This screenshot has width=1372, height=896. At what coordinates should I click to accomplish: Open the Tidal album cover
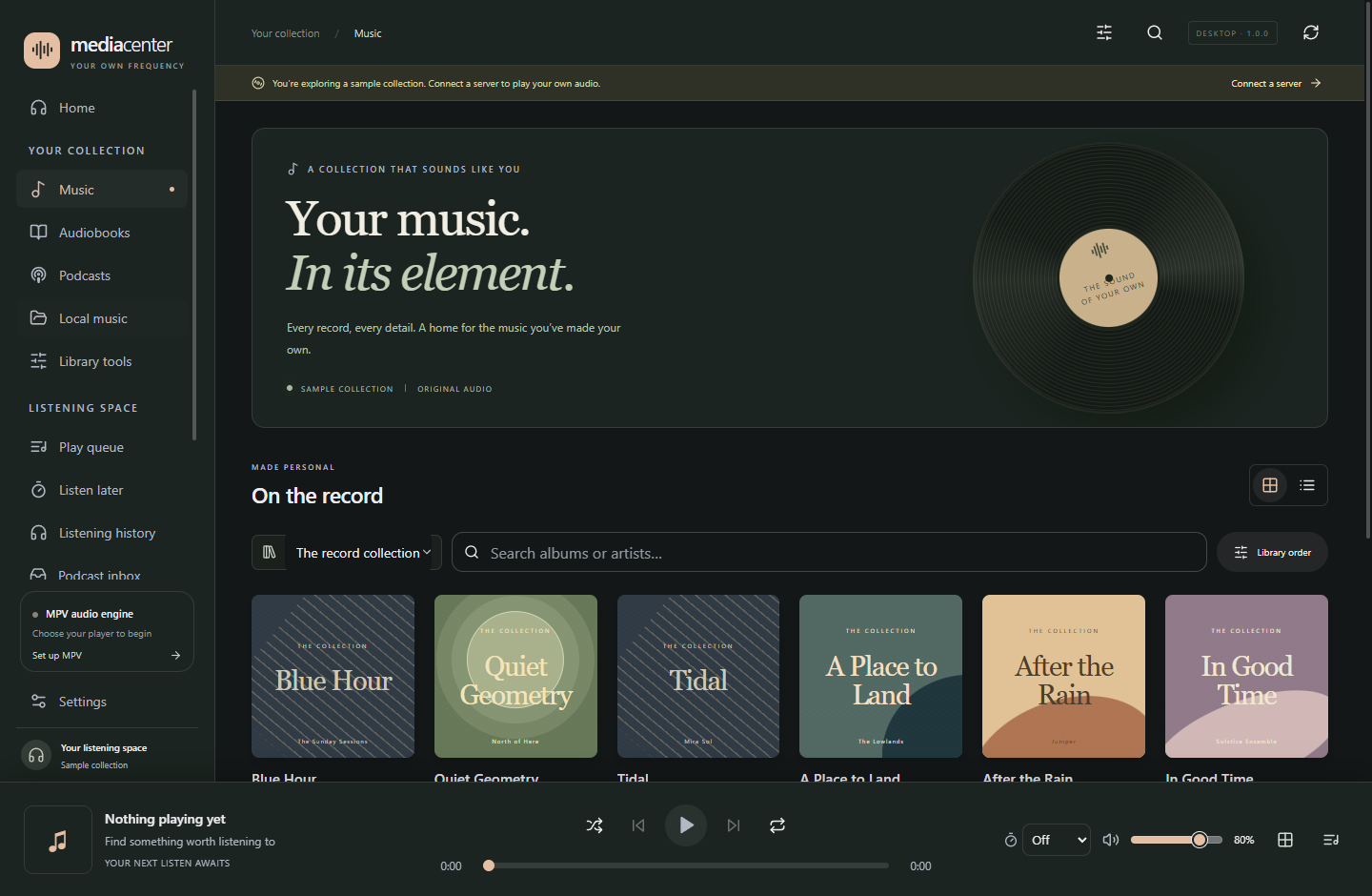(698, 676)
